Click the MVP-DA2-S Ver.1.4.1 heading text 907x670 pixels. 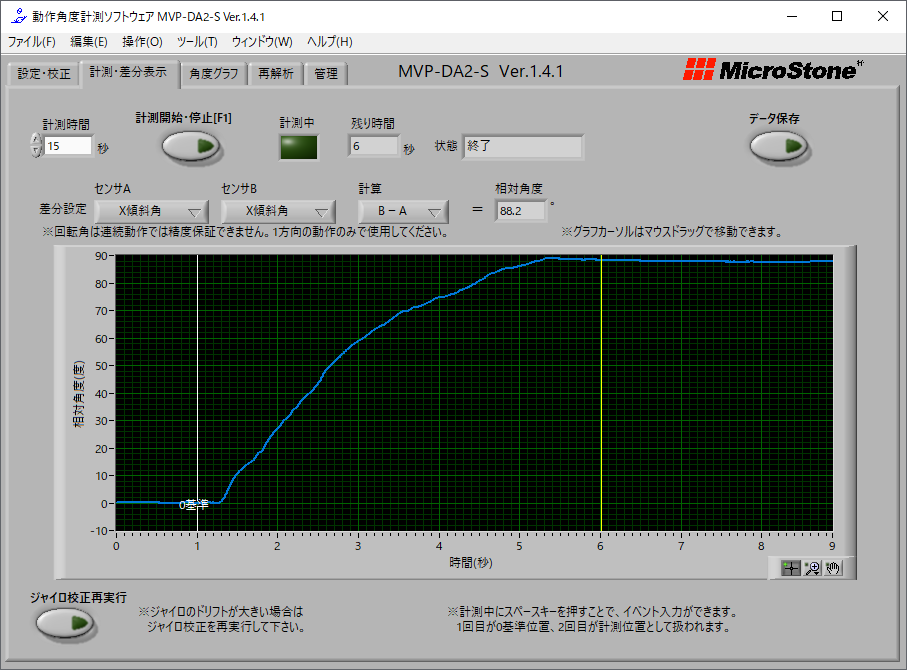pos(481,71)
